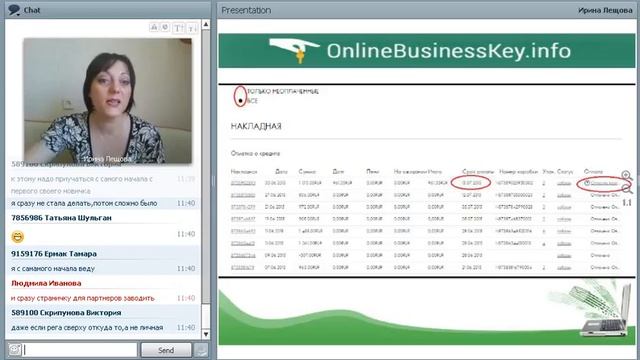640x360 pixels.
Task: Click the OnlineBusinessKey.info hand-and-key logo
Action: tap(295, 50)
